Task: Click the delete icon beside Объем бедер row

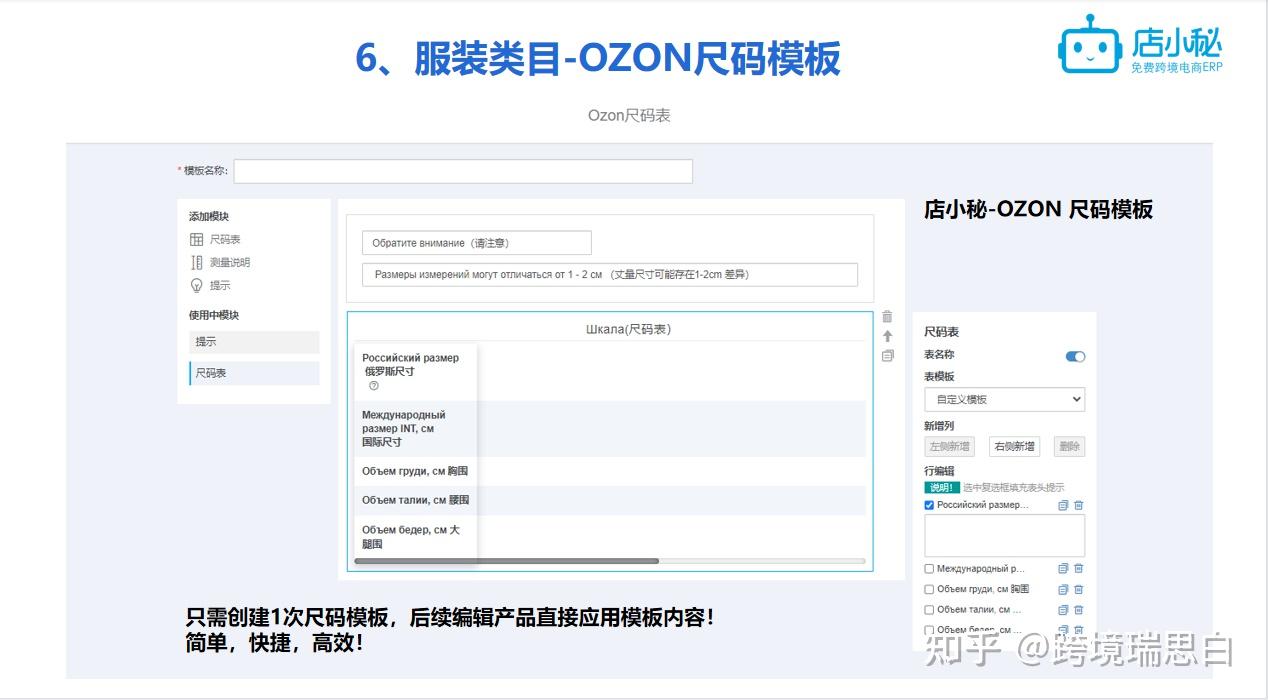Action: point(1079,629)
